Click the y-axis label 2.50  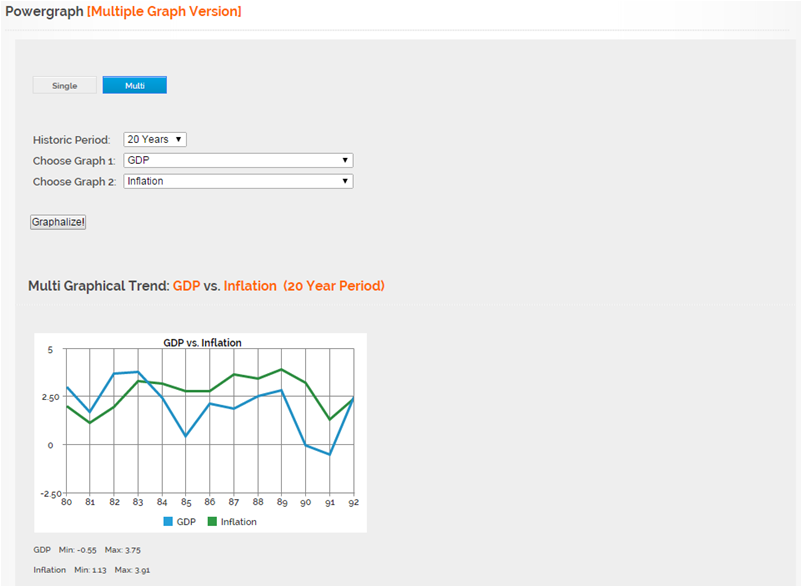pyautogui.click(x=50, y=397)
